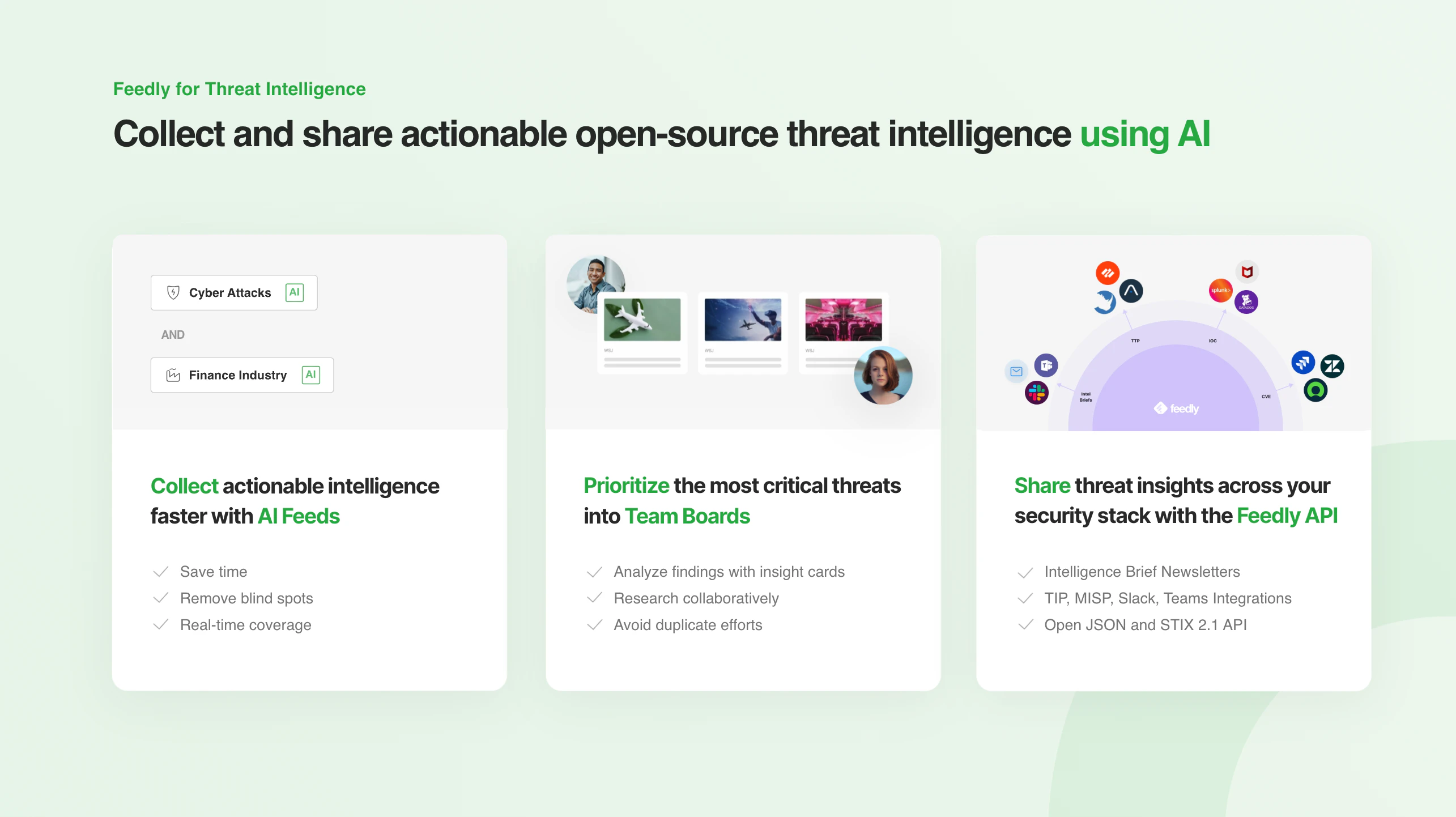Click the McAfee logo near IOC
The width and height of the screenshot is (1456, 817).
[1247, 272]
